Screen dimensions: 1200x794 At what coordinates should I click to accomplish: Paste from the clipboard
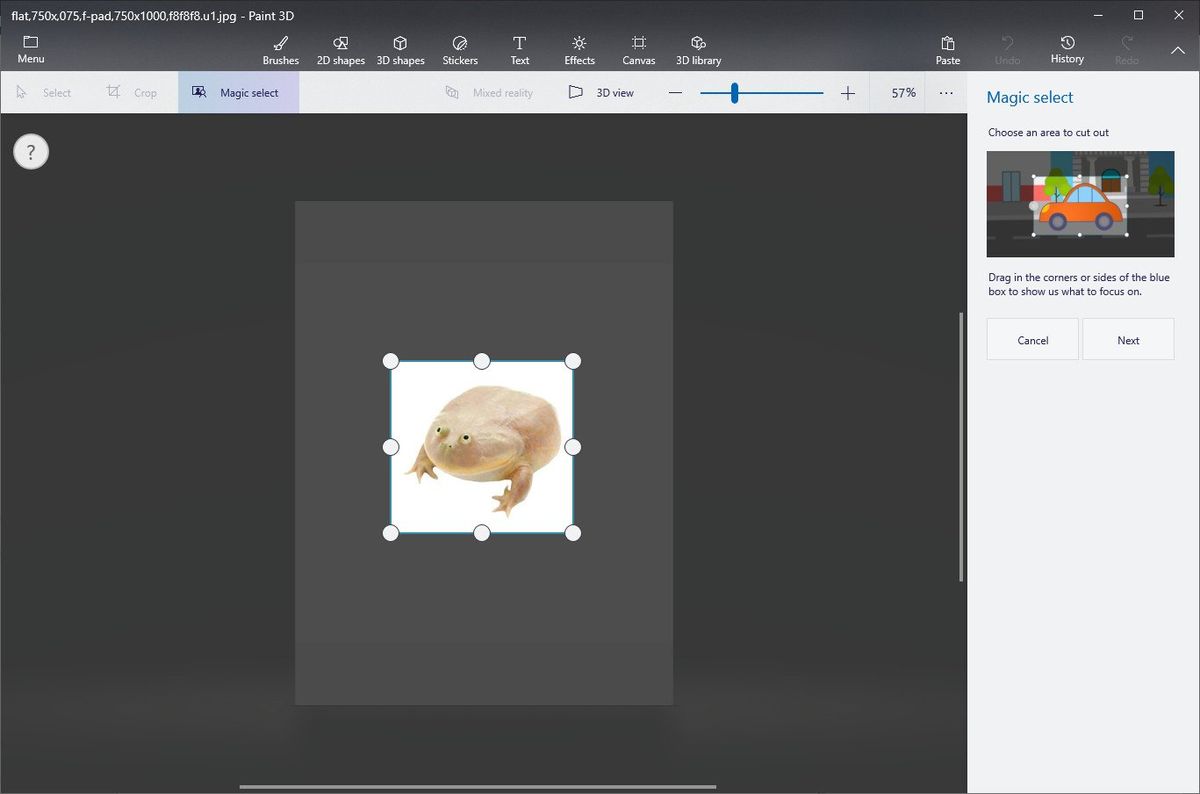tap(947, 48)
